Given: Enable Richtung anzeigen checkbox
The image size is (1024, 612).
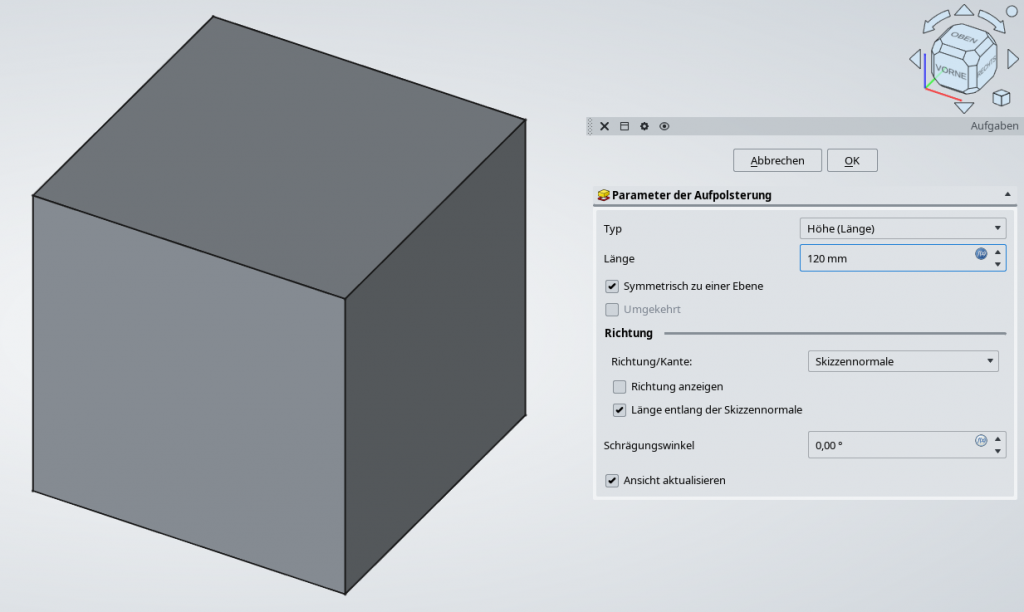Looking at the screenshot, I should click(620, 386).
